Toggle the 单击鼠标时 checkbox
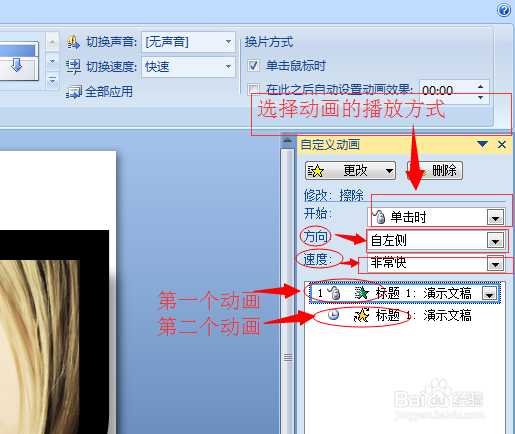Image resolution: width=515 pixels, height=434 pixels. 253,65
